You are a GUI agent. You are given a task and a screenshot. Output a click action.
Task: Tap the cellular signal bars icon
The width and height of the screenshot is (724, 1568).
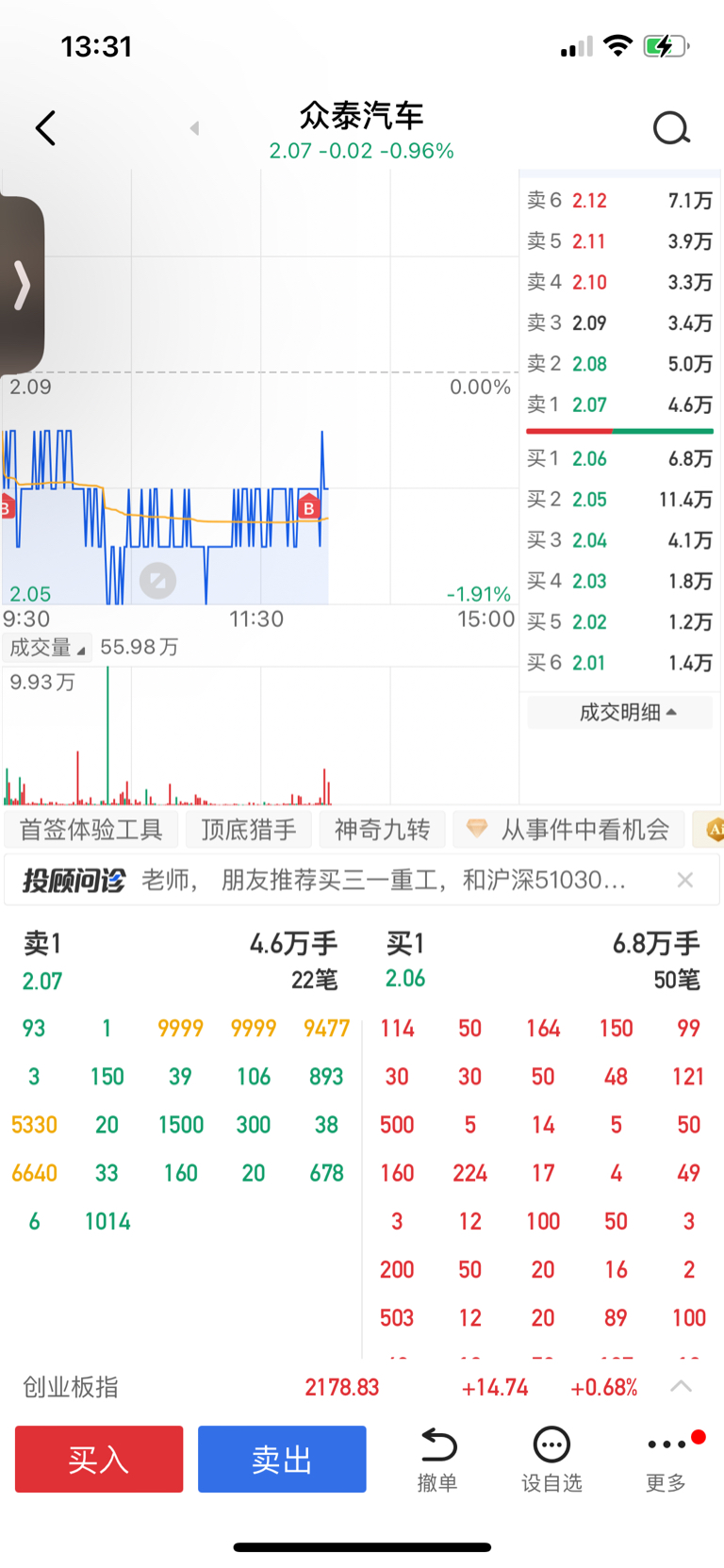click(x=576, y=46)
